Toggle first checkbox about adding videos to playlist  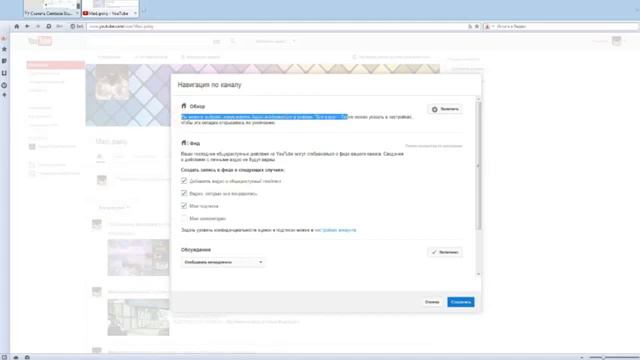(x=184, y=180)
